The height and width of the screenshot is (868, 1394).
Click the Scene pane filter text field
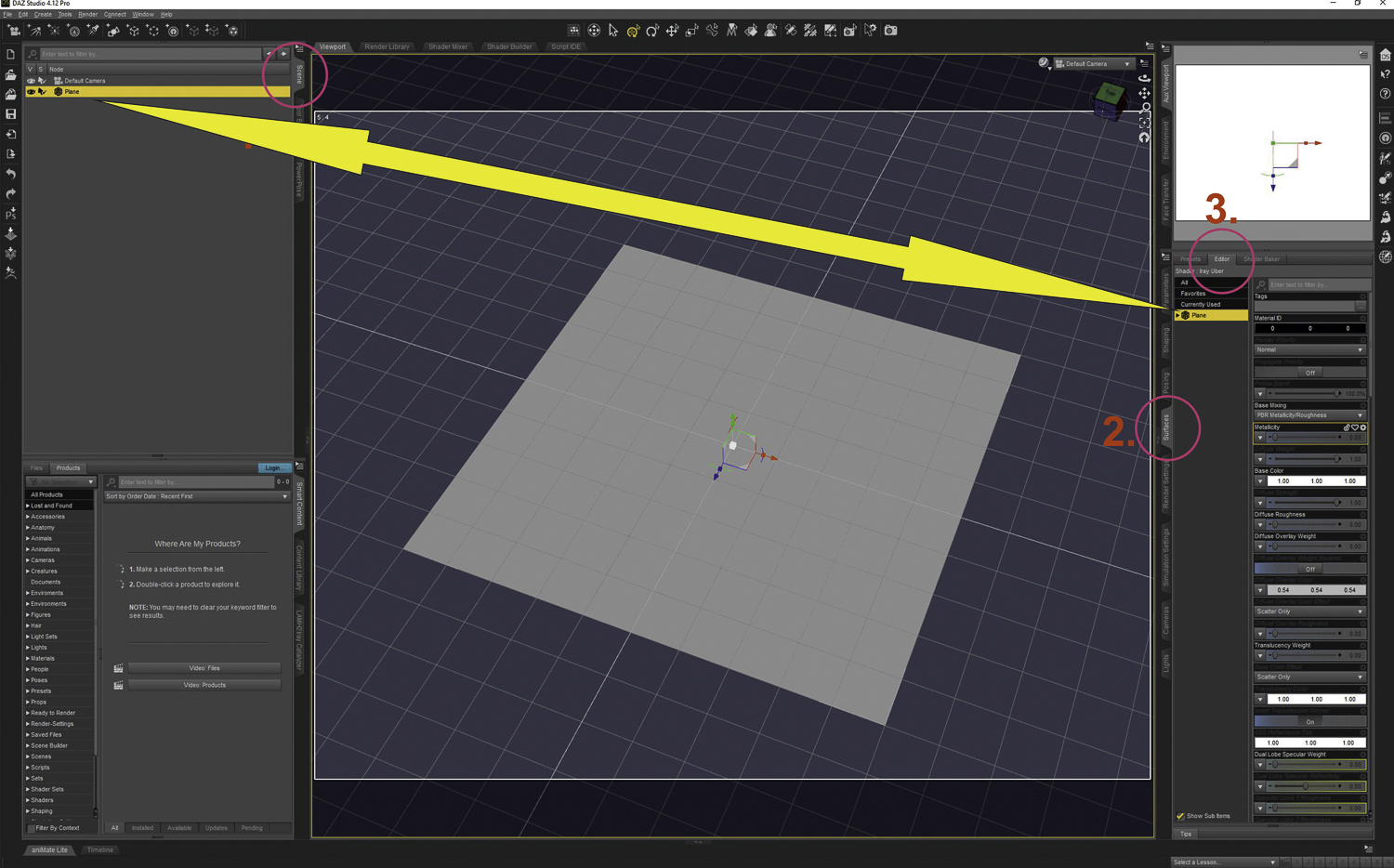click(x=151, y=54)
